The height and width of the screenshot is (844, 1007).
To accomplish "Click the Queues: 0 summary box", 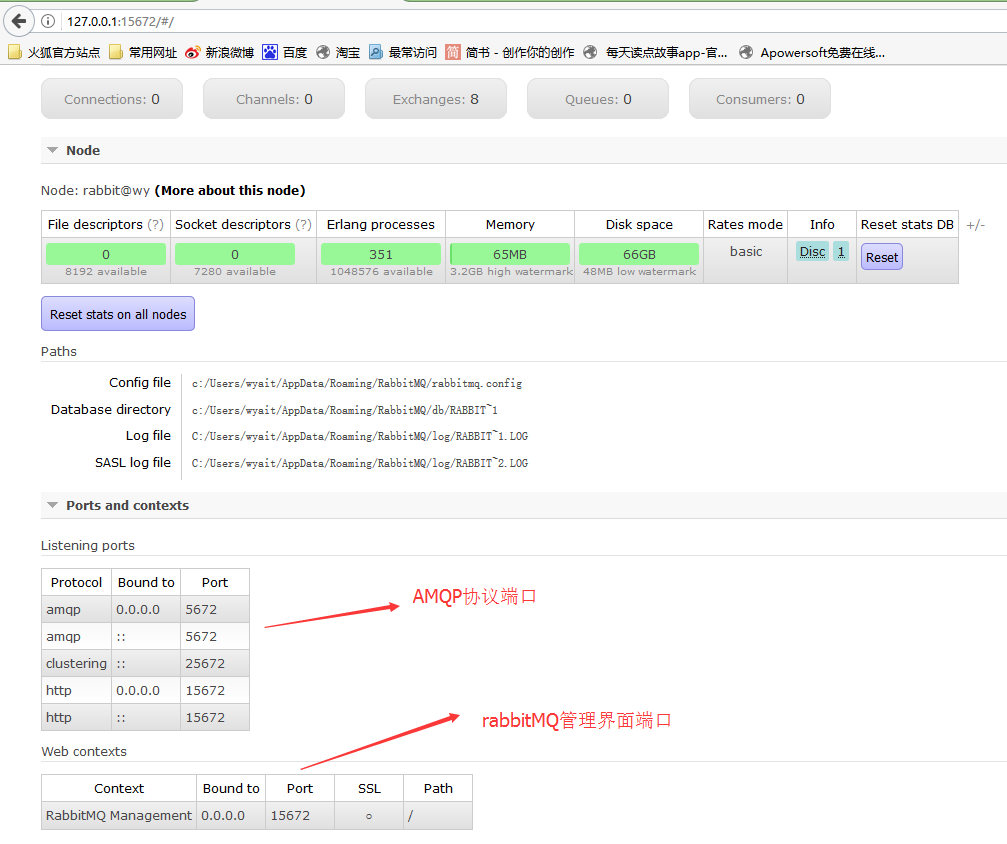I will pos(598,99).
